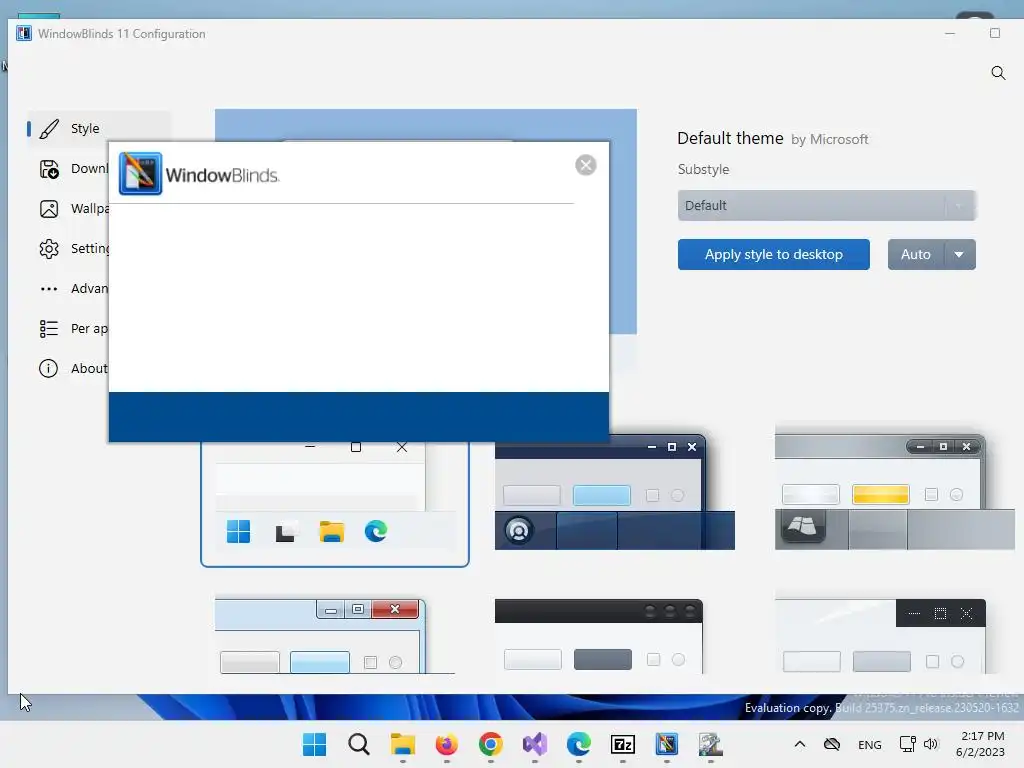Screen dimensions: 1024x768
Task: Open Microsoft Edge from taskbar
Action: pos(579,744)
